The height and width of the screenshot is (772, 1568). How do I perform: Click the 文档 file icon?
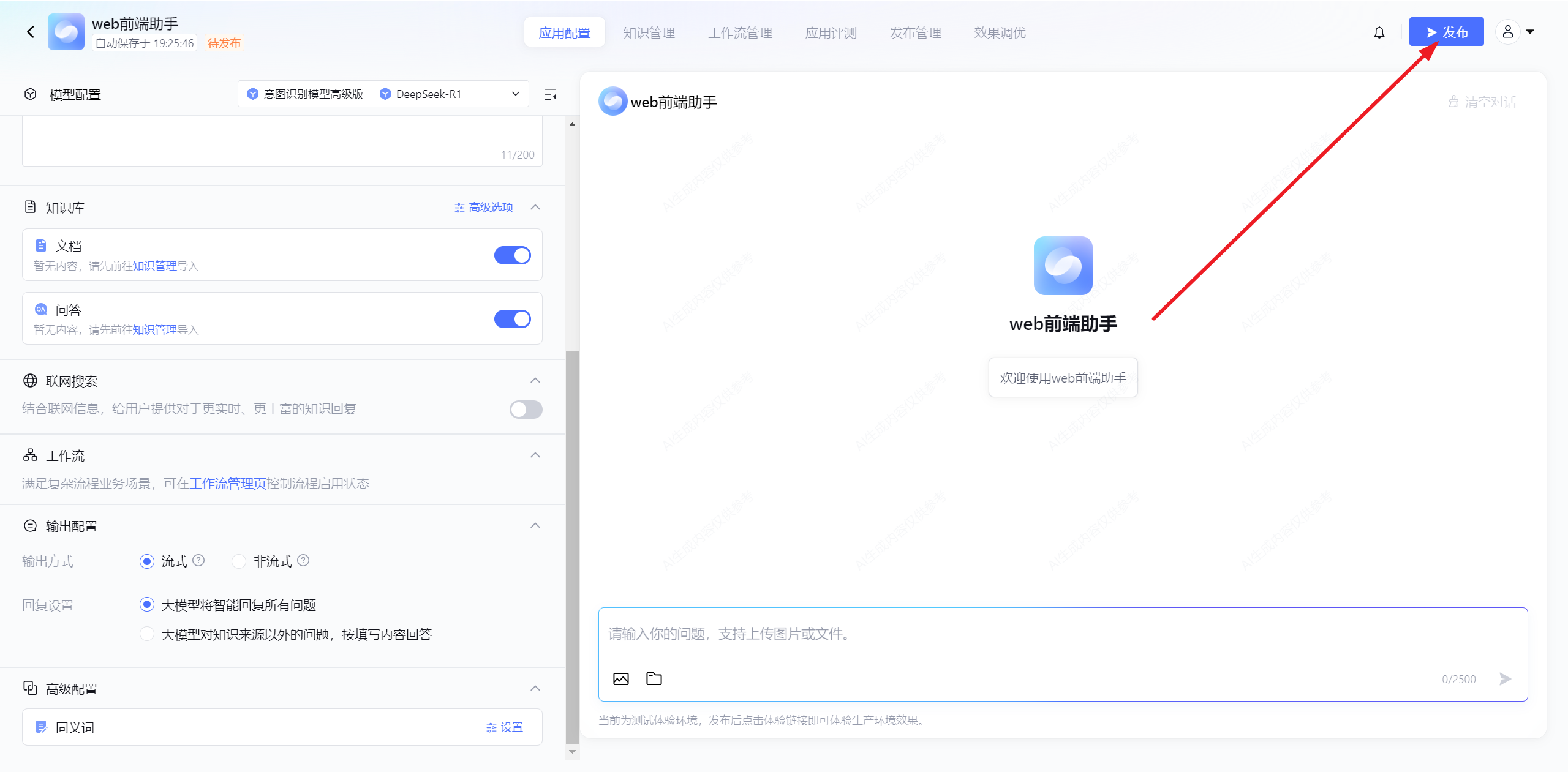click(x=41, y=245)
